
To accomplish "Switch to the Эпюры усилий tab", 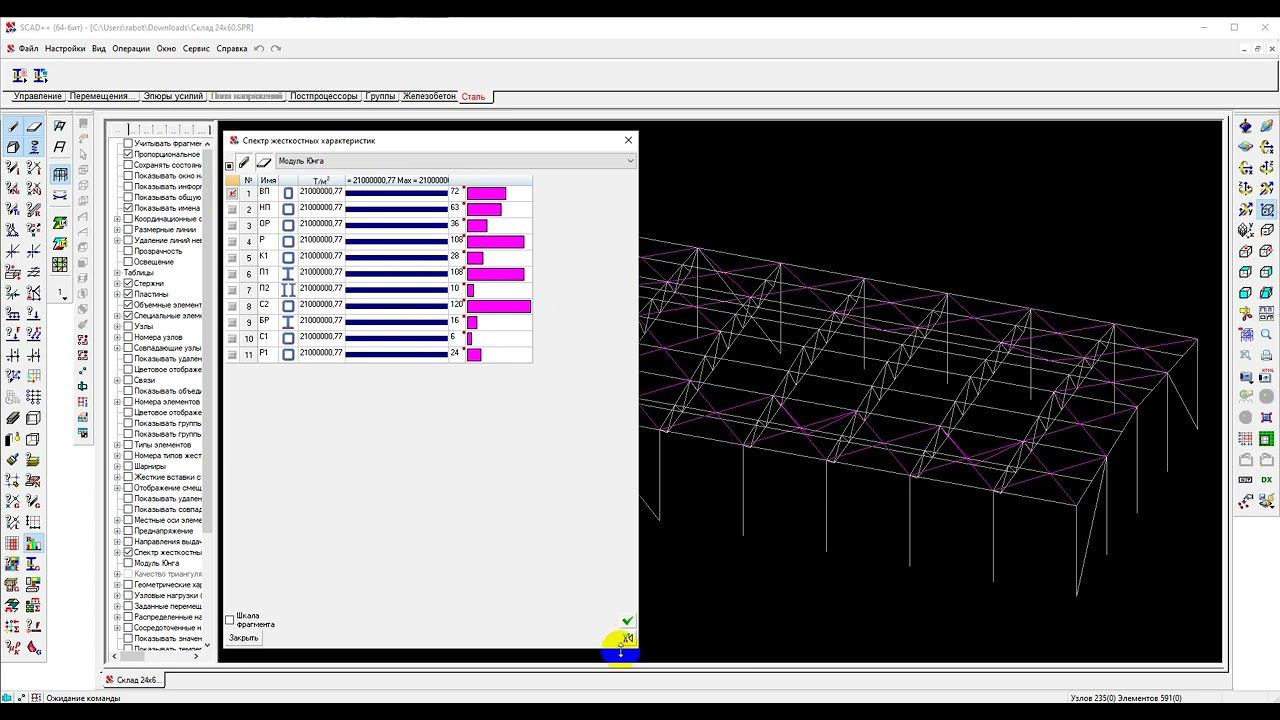I will 172,97.
